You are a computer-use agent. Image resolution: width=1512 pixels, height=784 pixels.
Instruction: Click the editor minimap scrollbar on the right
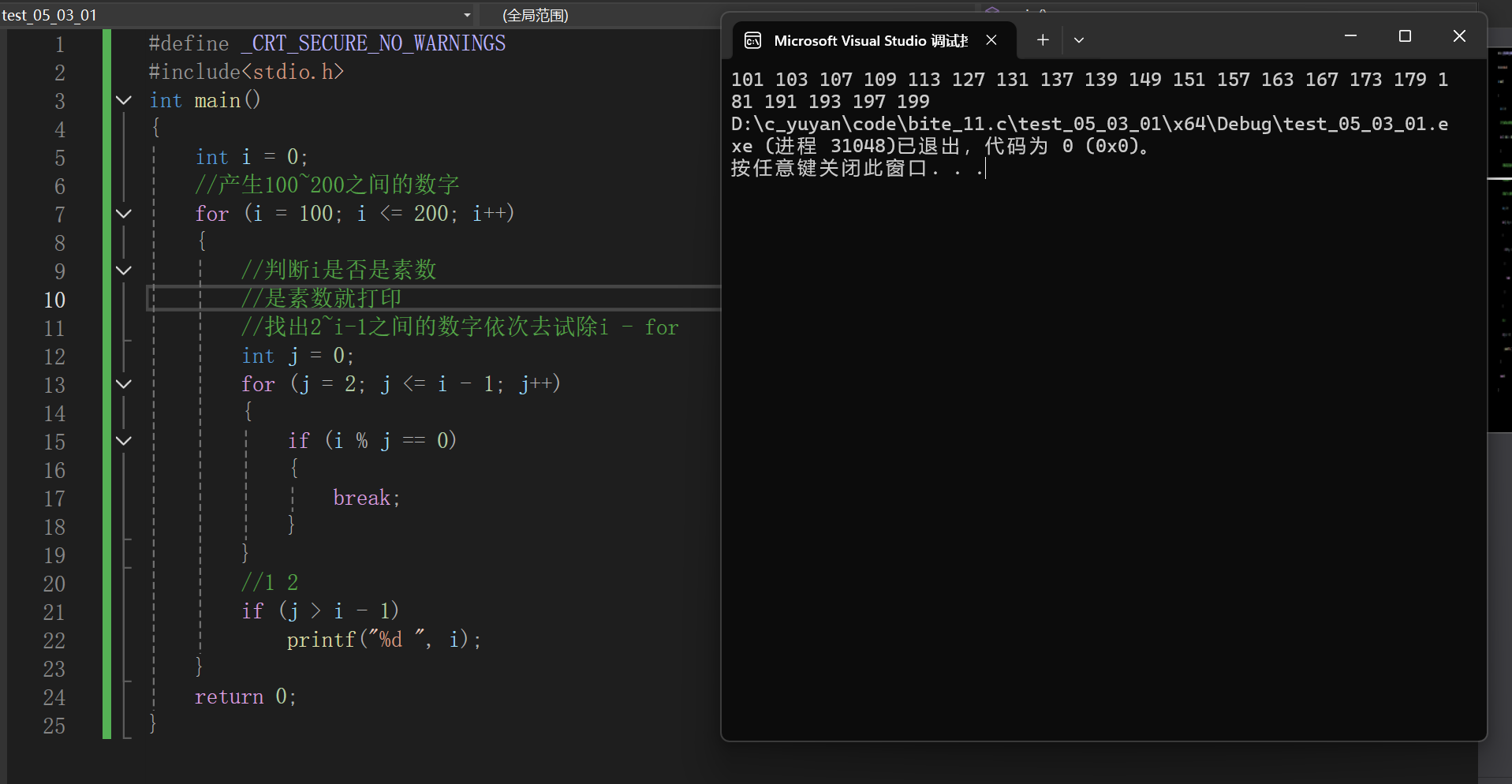pyautogui.click(x=1499, y=240)
